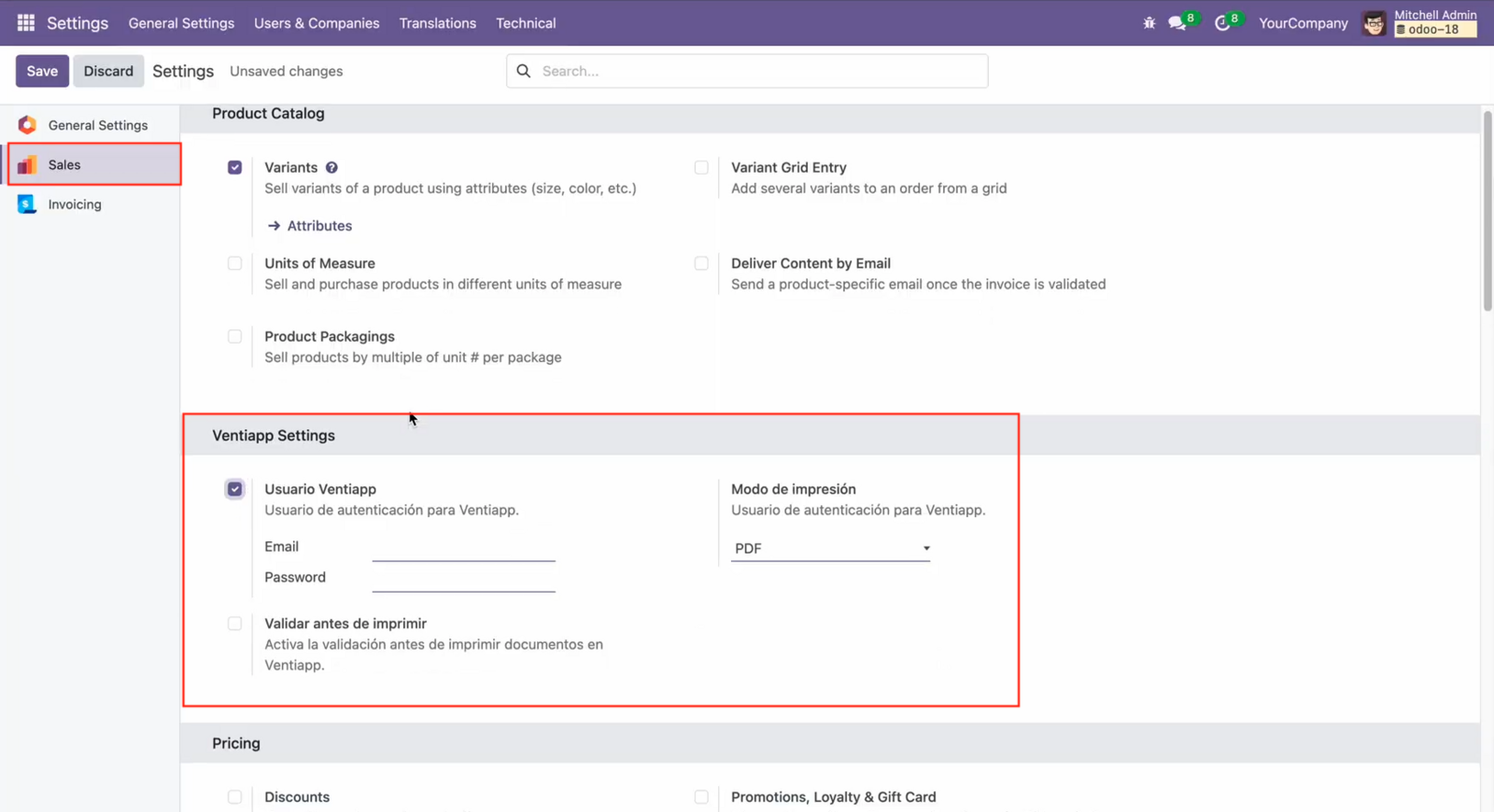Open the conversations chat icon
1494x812 pixels.
click(1177, 22)
